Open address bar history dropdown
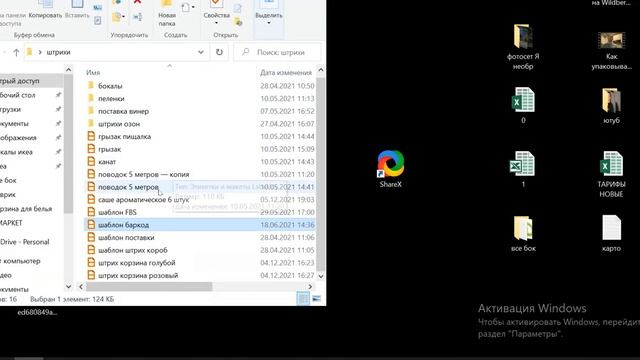640x360 pixels. (x=201, y=52)
